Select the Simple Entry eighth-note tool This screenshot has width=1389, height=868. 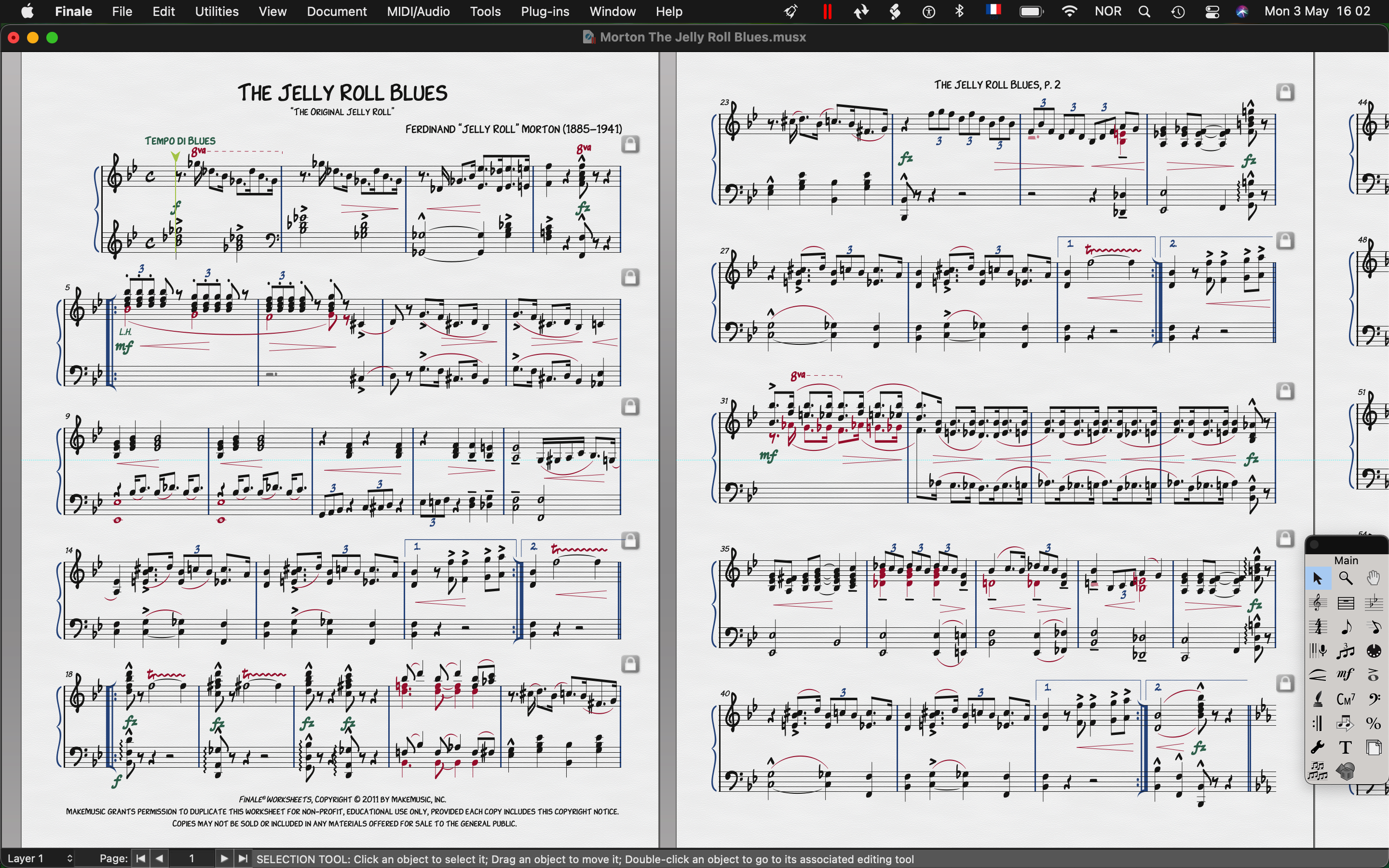pyautogui.click(x=1347, y=627)
